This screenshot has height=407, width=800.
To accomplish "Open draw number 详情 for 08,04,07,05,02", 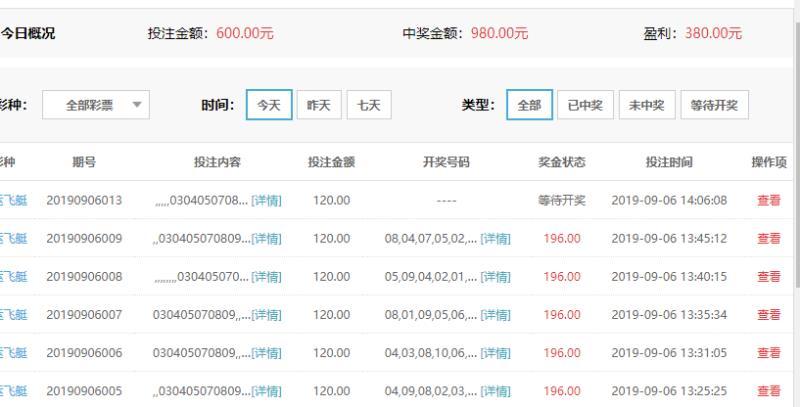I will 495,239.
